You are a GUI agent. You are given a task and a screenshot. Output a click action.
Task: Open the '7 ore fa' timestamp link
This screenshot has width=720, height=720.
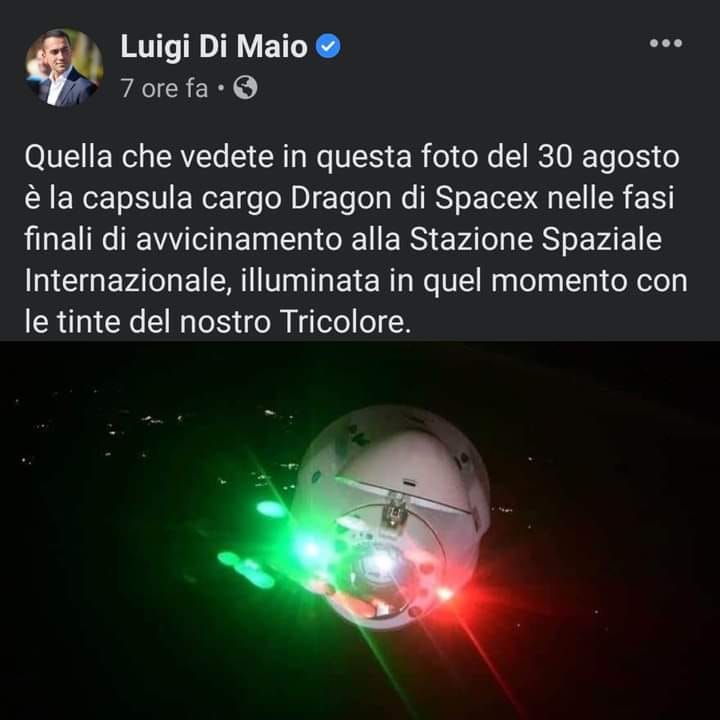click(164, 88)
